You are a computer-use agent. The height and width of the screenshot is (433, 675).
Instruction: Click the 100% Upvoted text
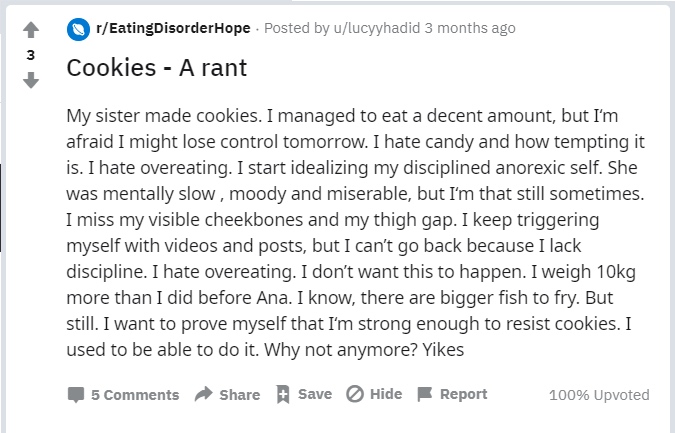click(x=599, y=395)
